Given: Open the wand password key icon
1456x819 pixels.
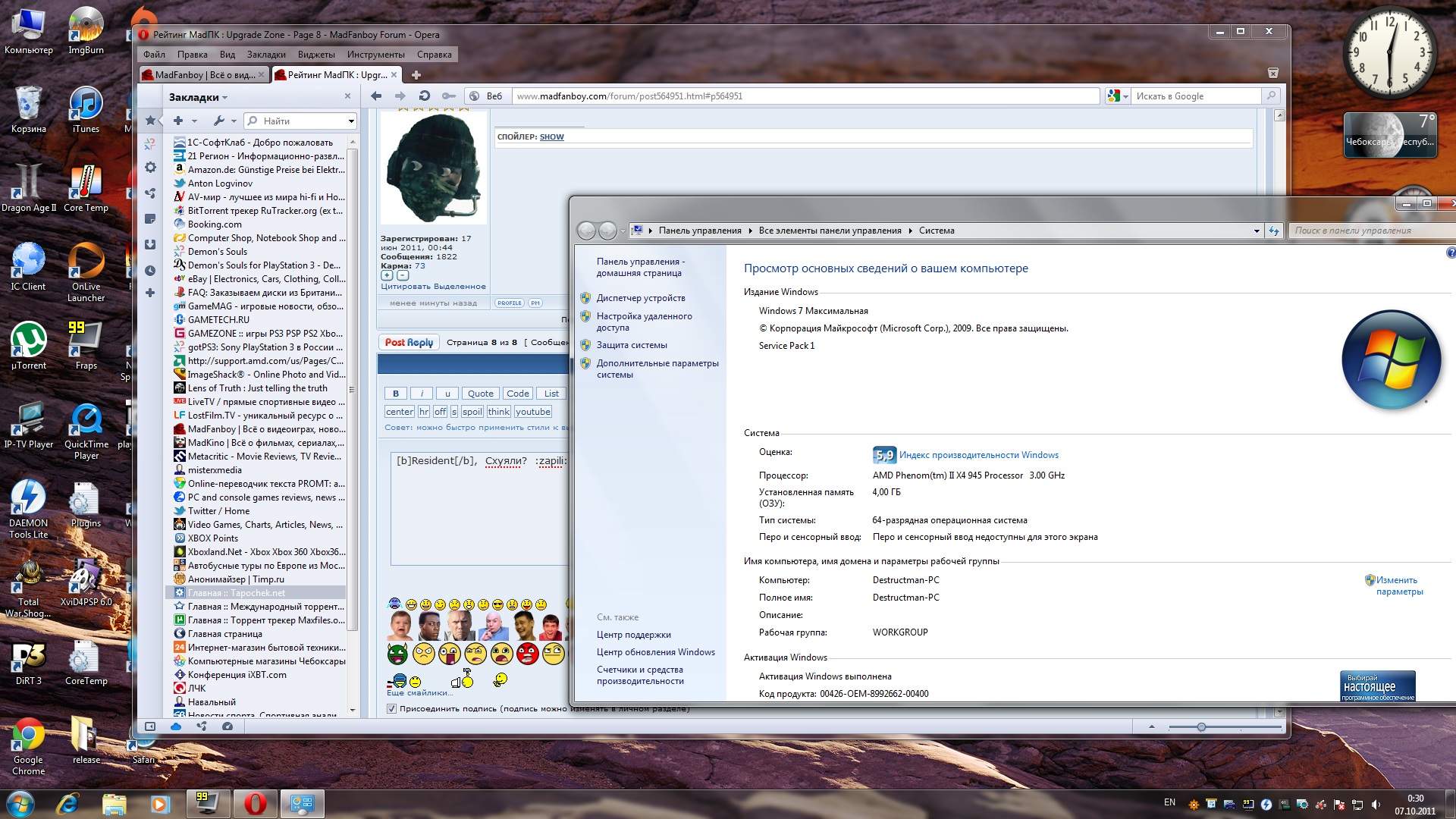Looking at the screenshot, I should [449, 96].
